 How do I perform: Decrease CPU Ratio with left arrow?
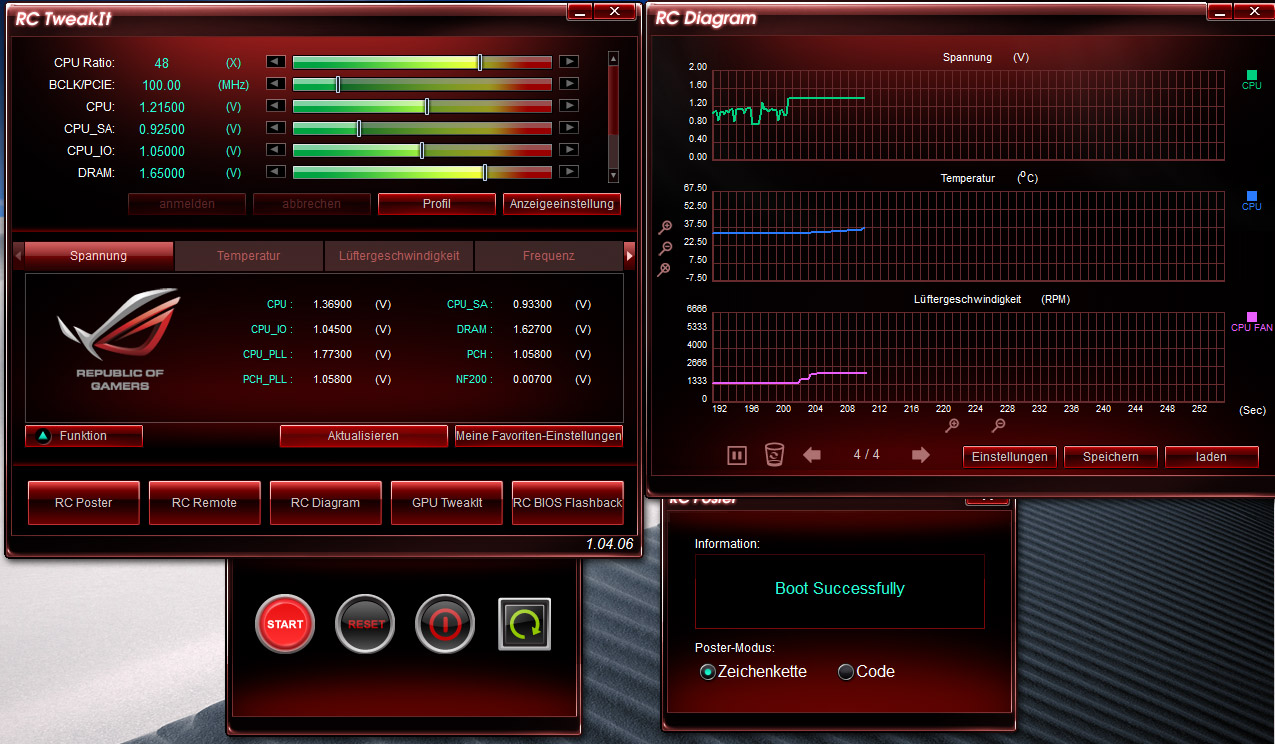pyautogui.click(x=275, y=62)
